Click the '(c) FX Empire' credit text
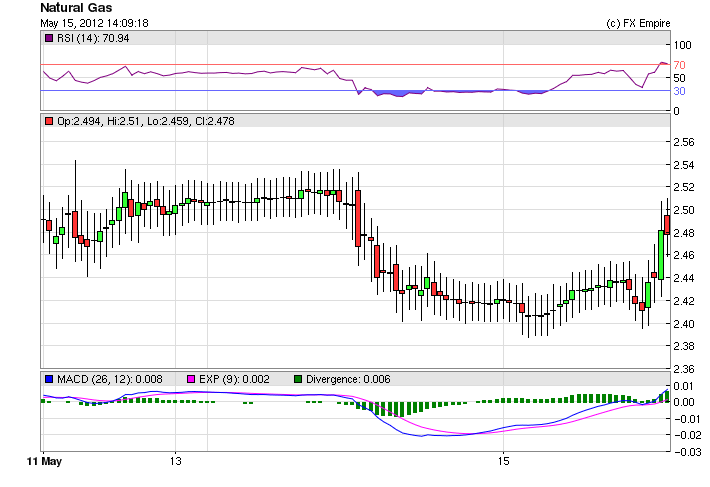 tap(638, 23)
